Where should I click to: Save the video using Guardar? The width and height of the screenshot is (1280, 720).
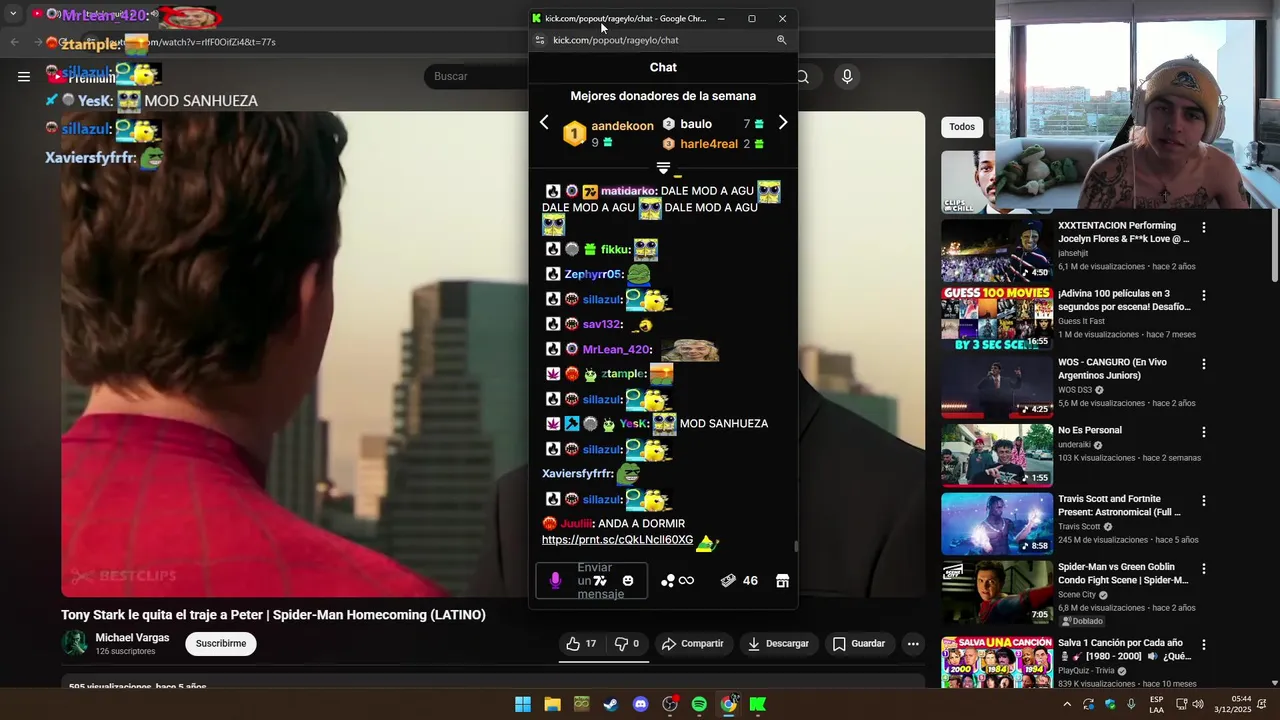[859, 644]
